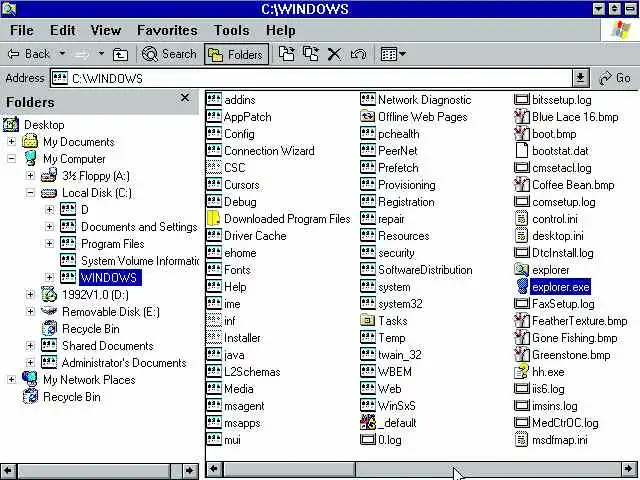
Task: Click the _default file icon
Action: (x=368, y=423)
